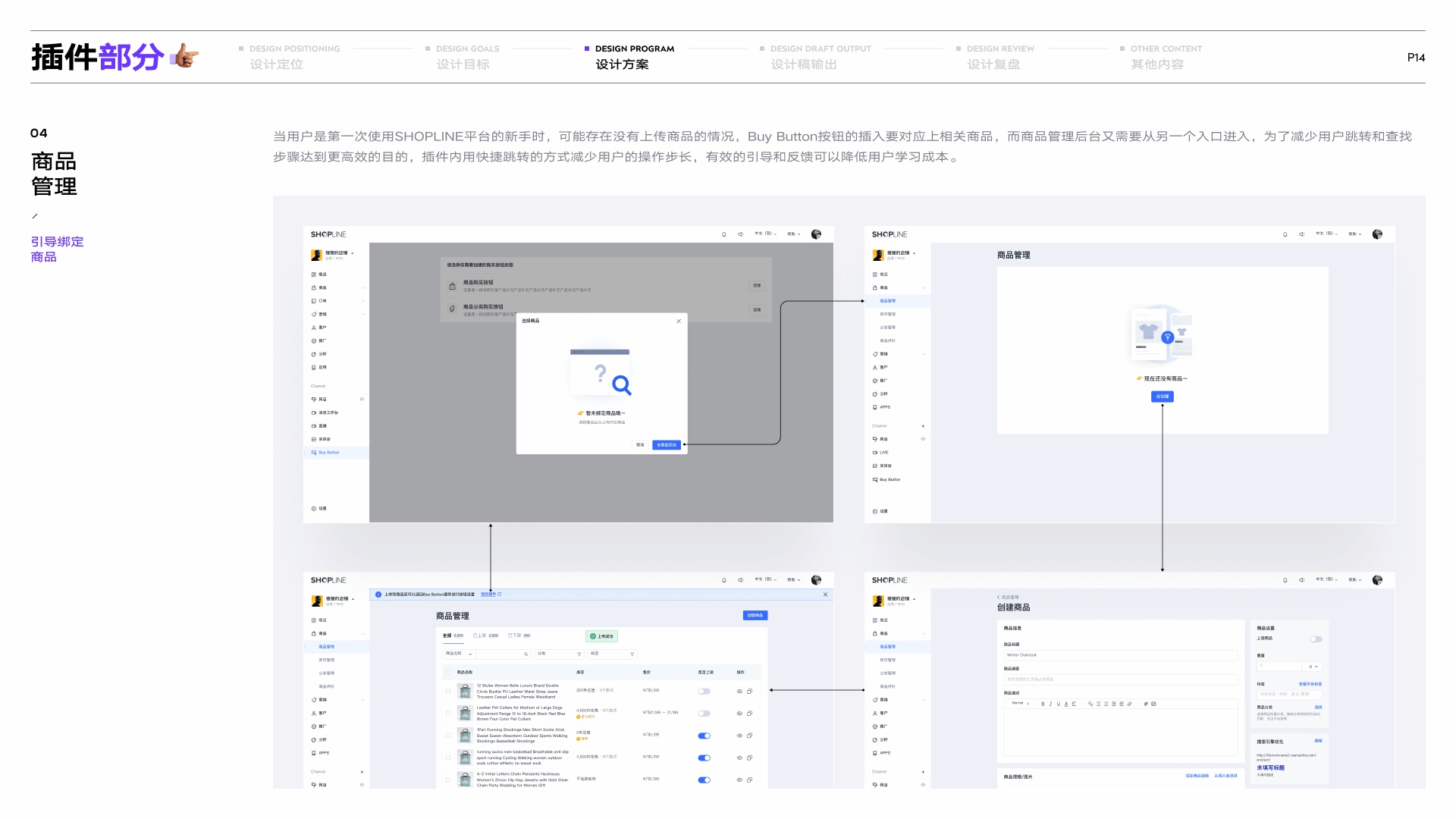The height and width of the screenshot is (819, 1456).
Task: Enable the 上架商品 switch on 创建商品 page
Action: (x=1316, y=639)
